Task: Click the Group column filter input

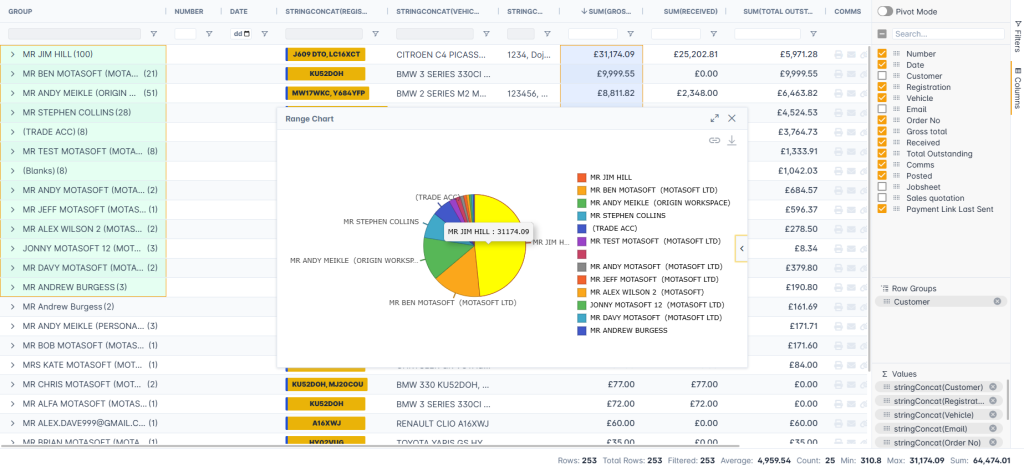Action: (x=74, y=34)
